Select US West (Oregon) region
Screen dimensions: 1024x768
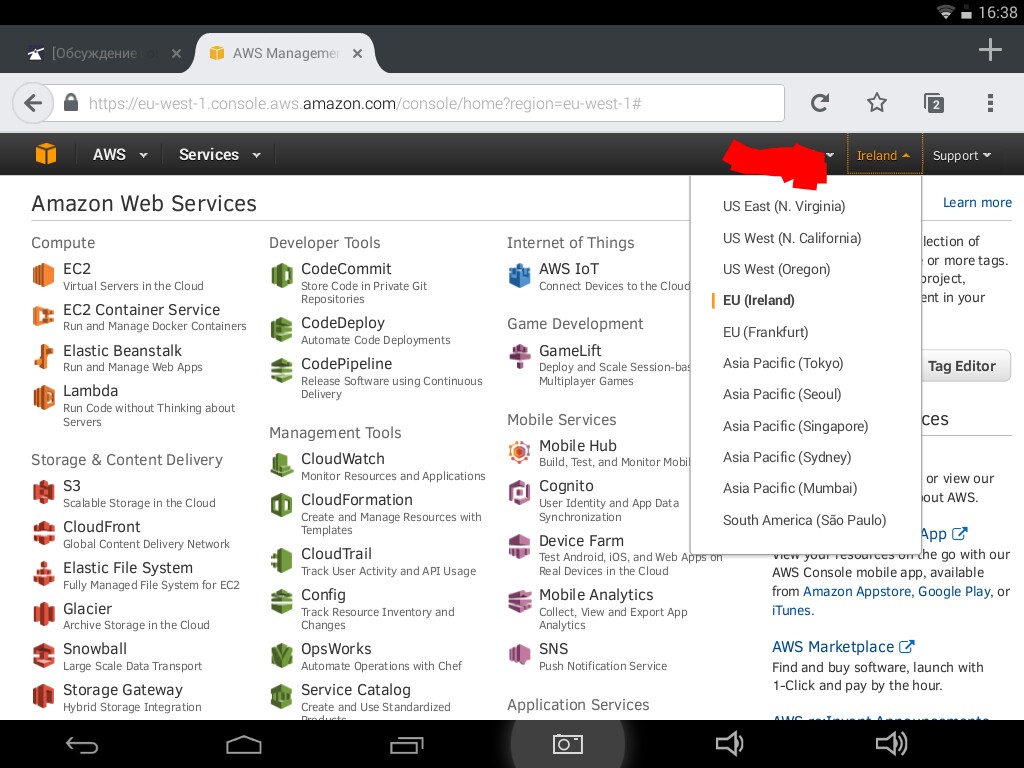pyautogui.click(x=776, y=269)
